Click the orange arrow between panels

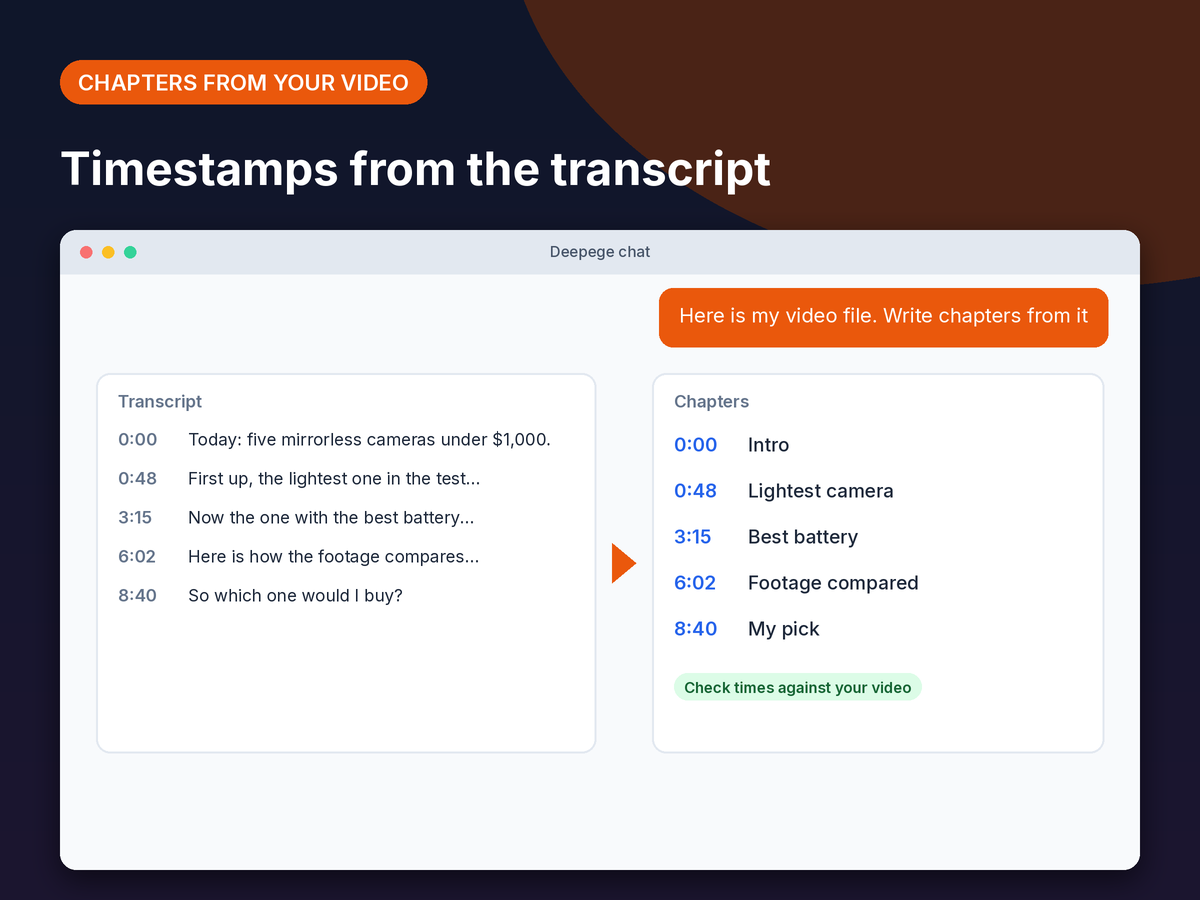[x=623, y=563]
